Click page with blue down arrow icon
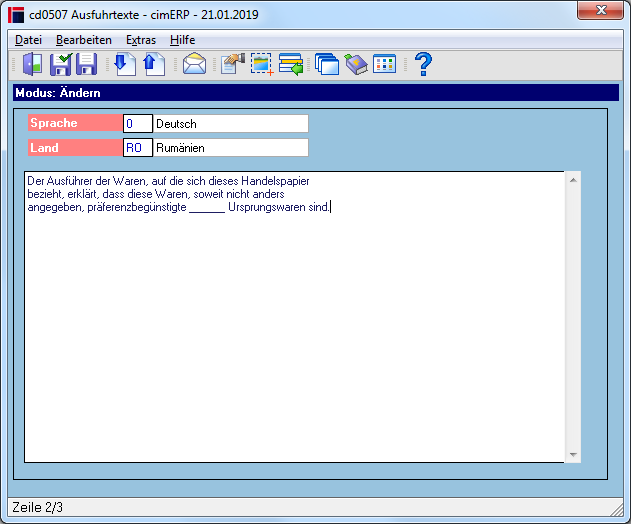Image resolution: width=631 pixels, height=524 pixels. 125,64
